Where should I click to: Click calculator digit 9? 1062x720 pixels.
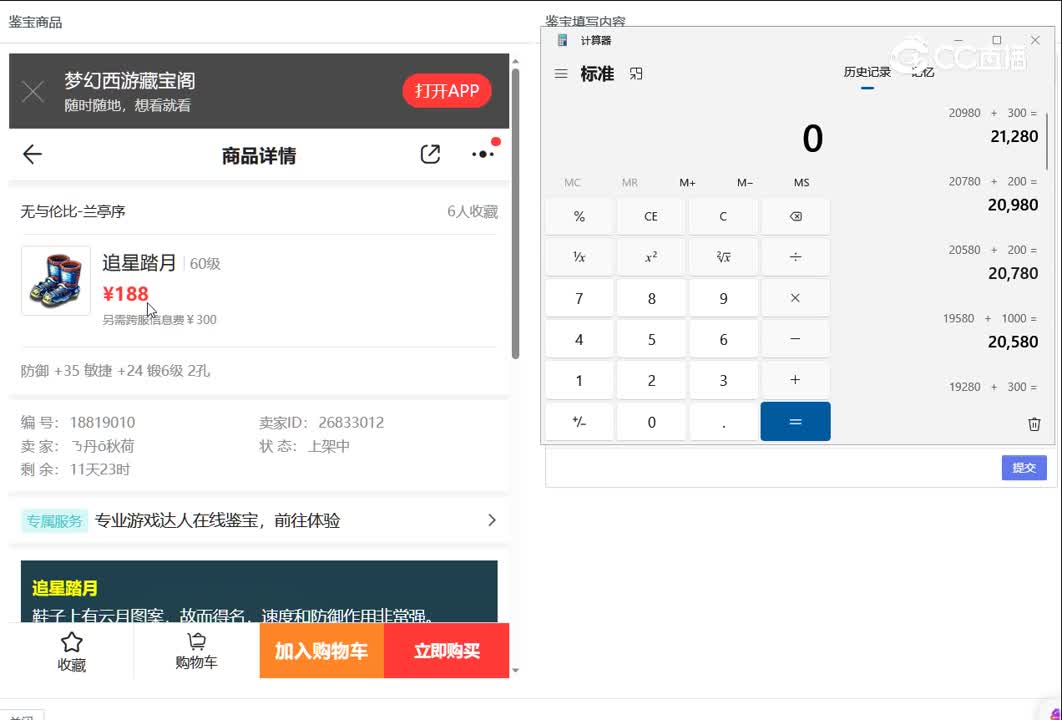coord(723,299)
